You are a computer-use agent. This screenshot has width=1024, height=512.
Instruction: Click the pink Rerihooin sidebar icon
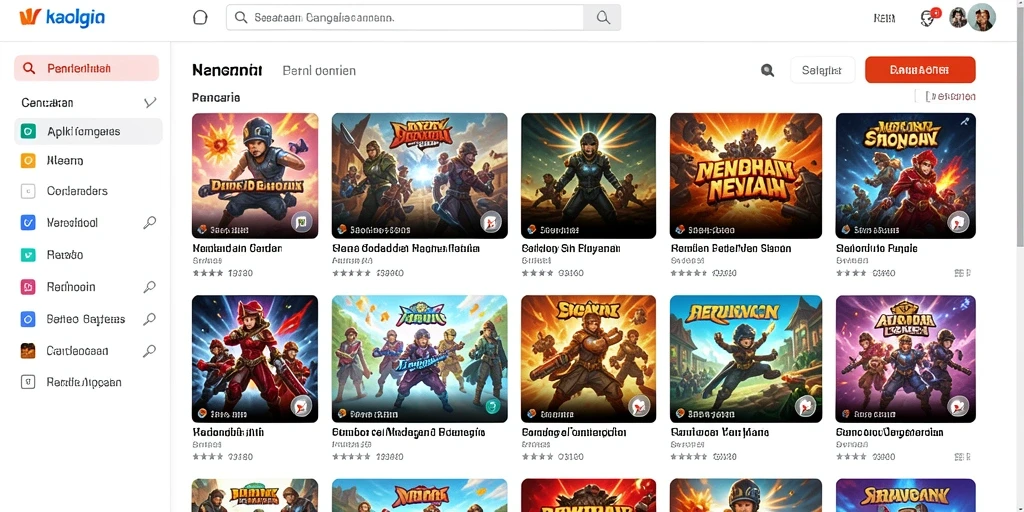pyautogui.click(x=28, y=287)
